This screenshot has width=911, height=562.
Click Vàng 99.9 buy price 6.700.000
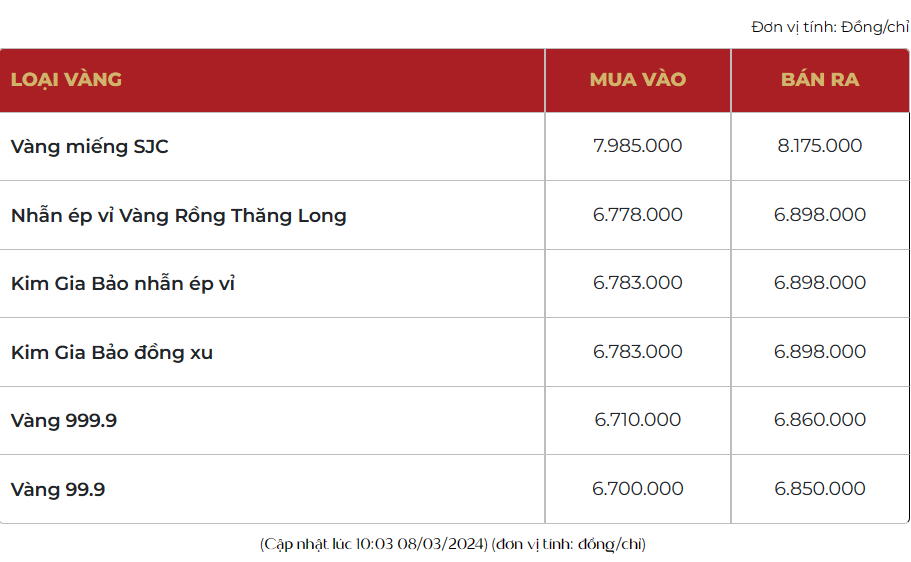637,489
